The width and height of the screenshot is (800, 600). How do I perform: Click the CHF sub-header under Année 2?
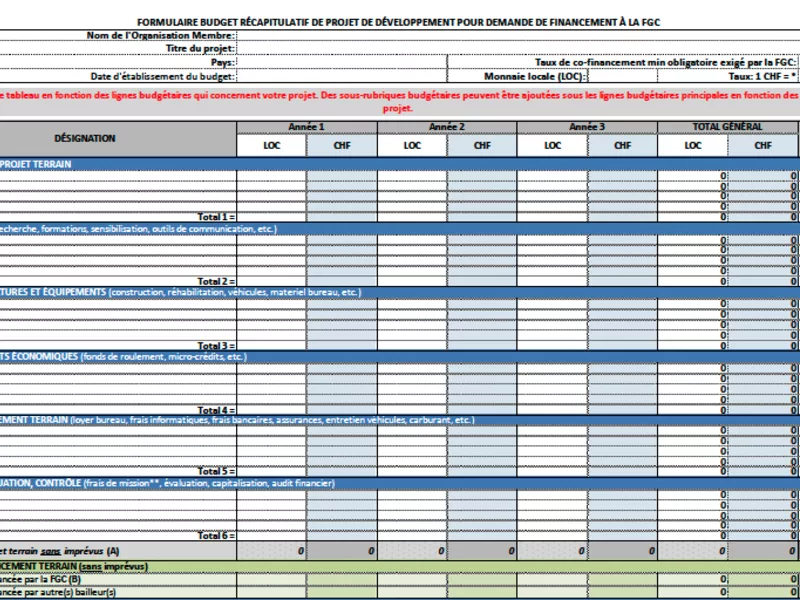tap(482, 145)
